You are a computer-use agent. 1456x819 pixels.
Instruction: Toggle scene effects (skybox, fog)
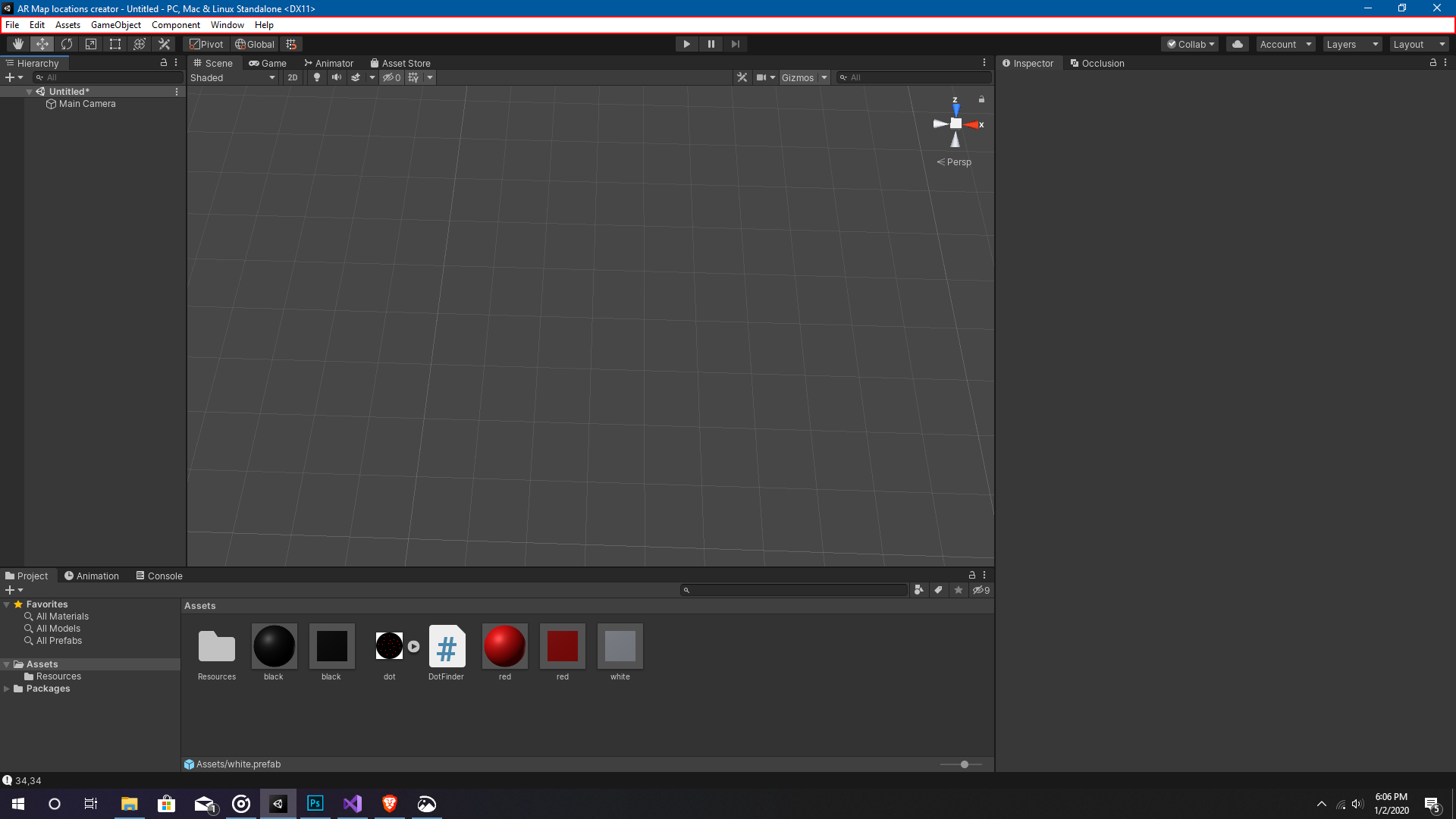tap(356, 77)
